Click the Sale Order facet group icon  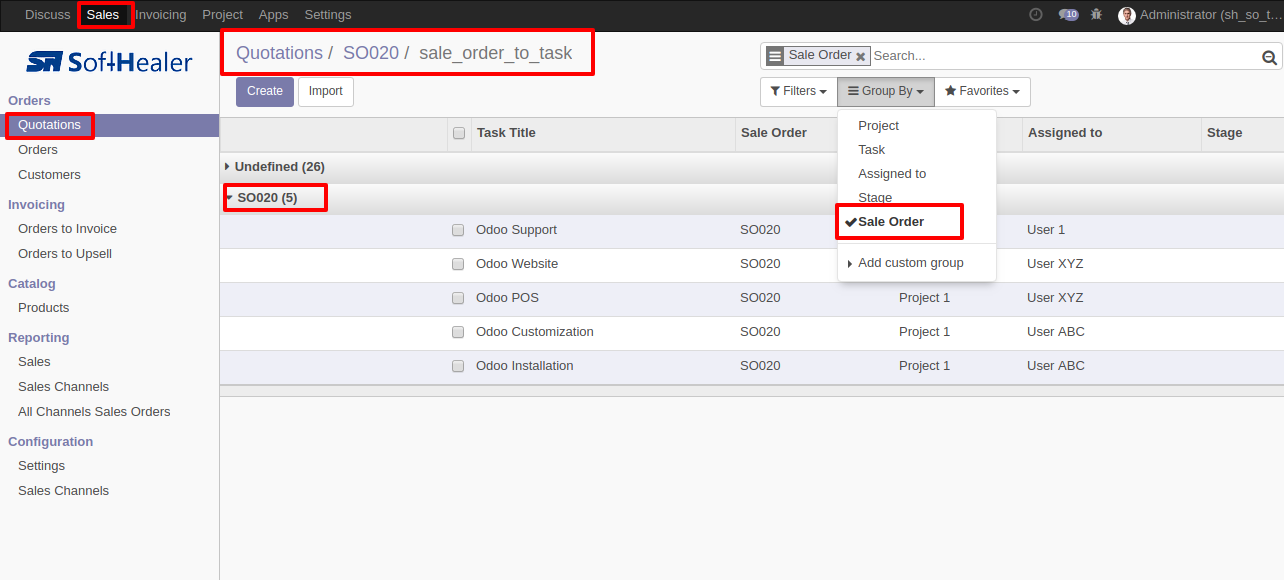pyautogui.click(x=775, y=56)
